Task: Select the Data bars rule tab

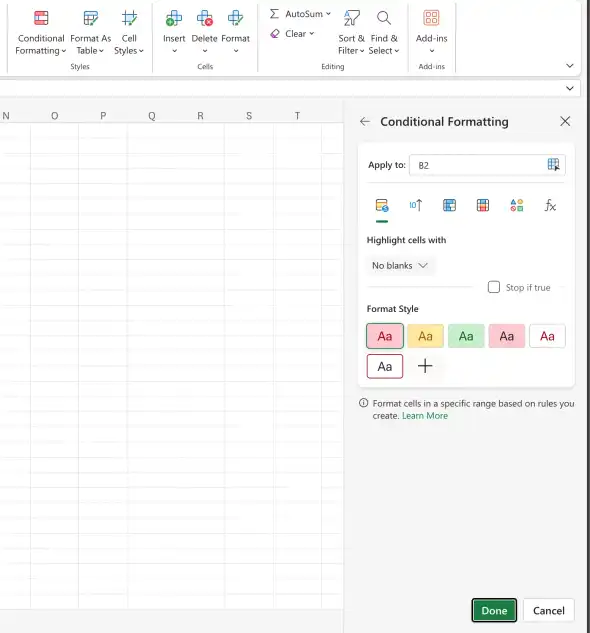Action: coord(449,205)
